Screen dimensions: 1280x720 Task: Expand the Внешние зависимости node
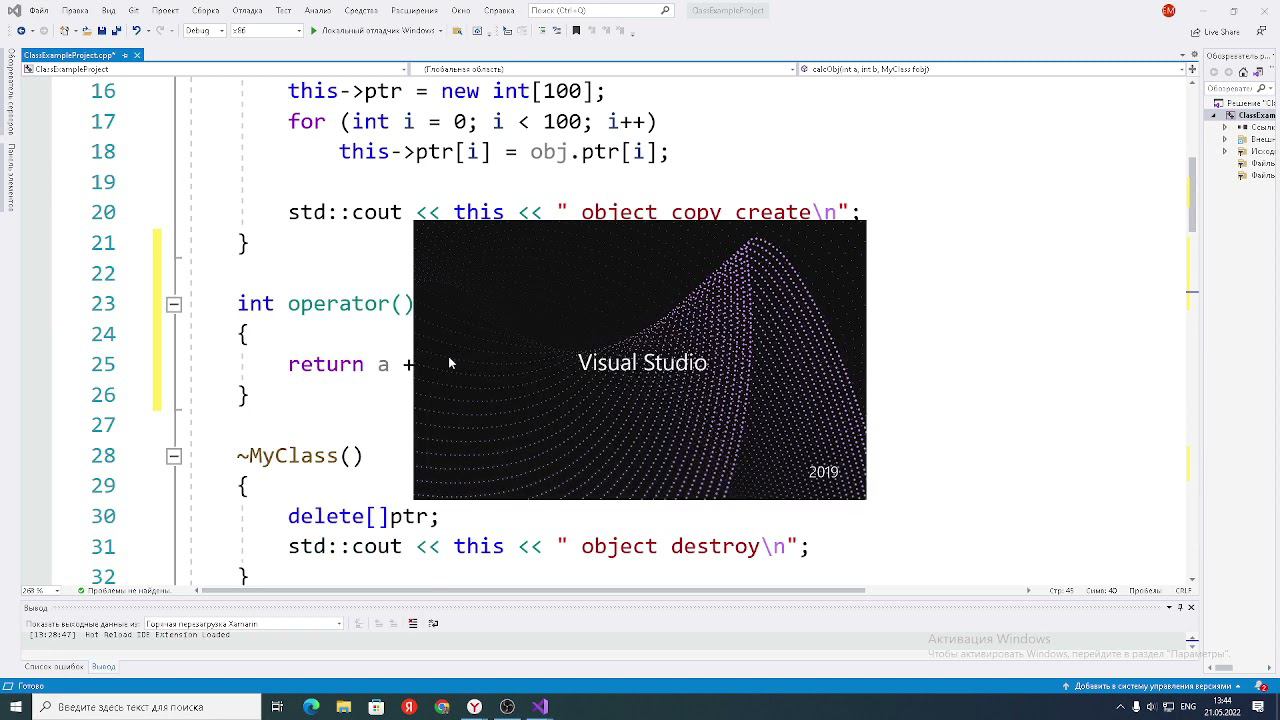1225,139
